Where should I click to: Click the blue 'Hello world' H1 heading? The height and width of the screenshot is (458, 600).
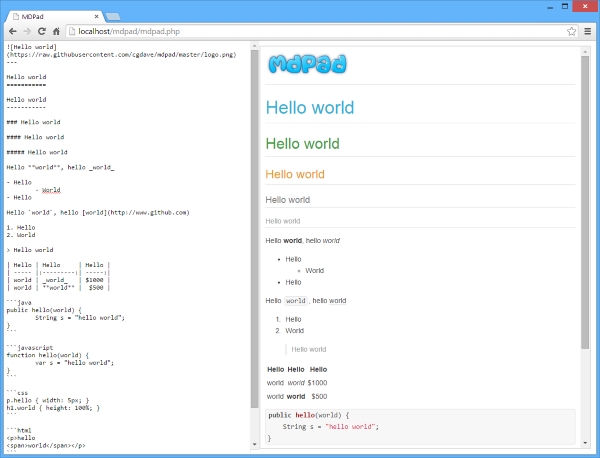coord(310,108)
